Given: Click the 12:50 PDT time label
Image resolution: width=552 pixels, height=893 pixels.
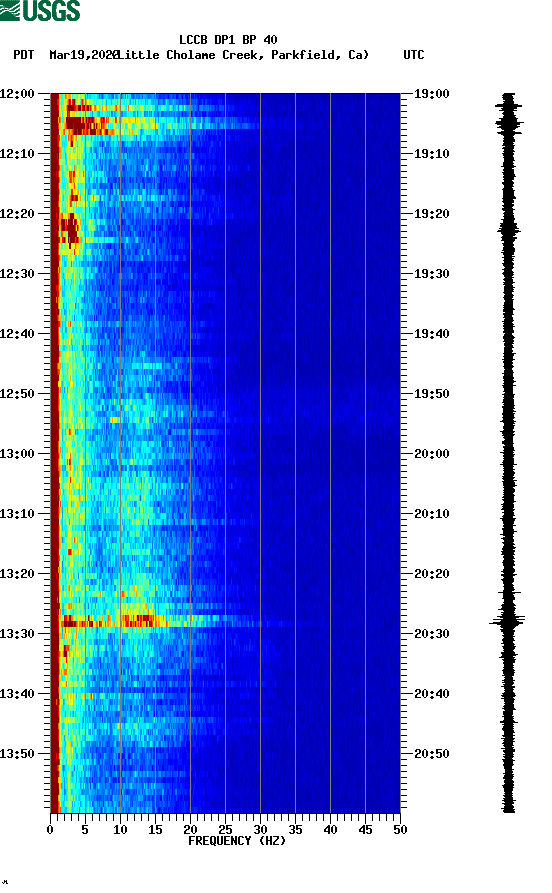Looking at the screenshot, I should tap(17, 394).
